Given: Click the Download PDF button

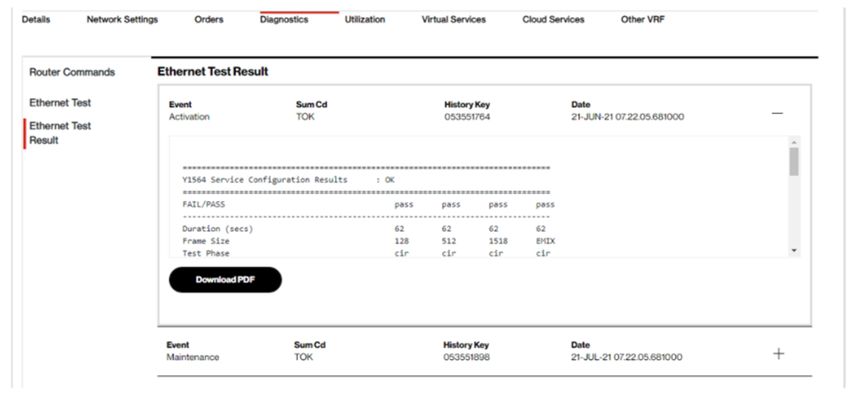Looking at the screenshot, I should point(226,280).
